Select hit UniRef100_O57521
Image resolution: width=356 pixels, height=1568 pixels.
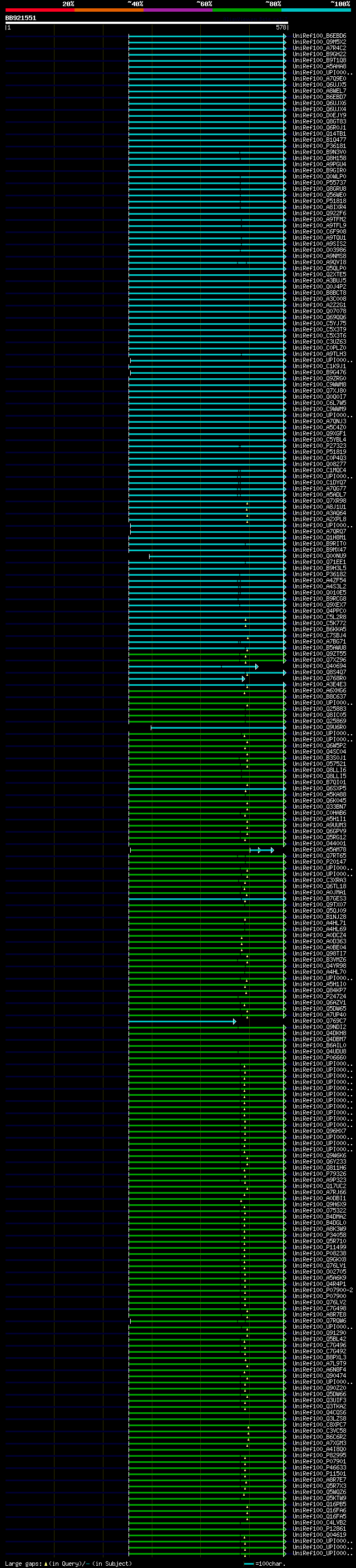(x=319, y=764)
